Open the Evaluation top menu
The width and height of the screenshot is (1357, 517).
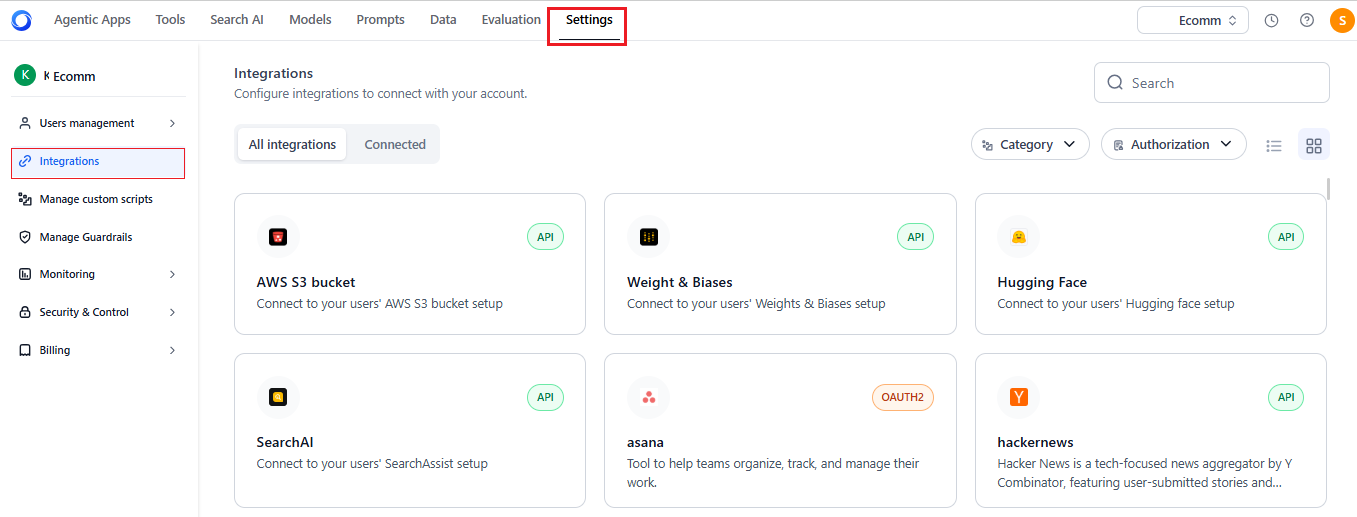coord(511,20)
